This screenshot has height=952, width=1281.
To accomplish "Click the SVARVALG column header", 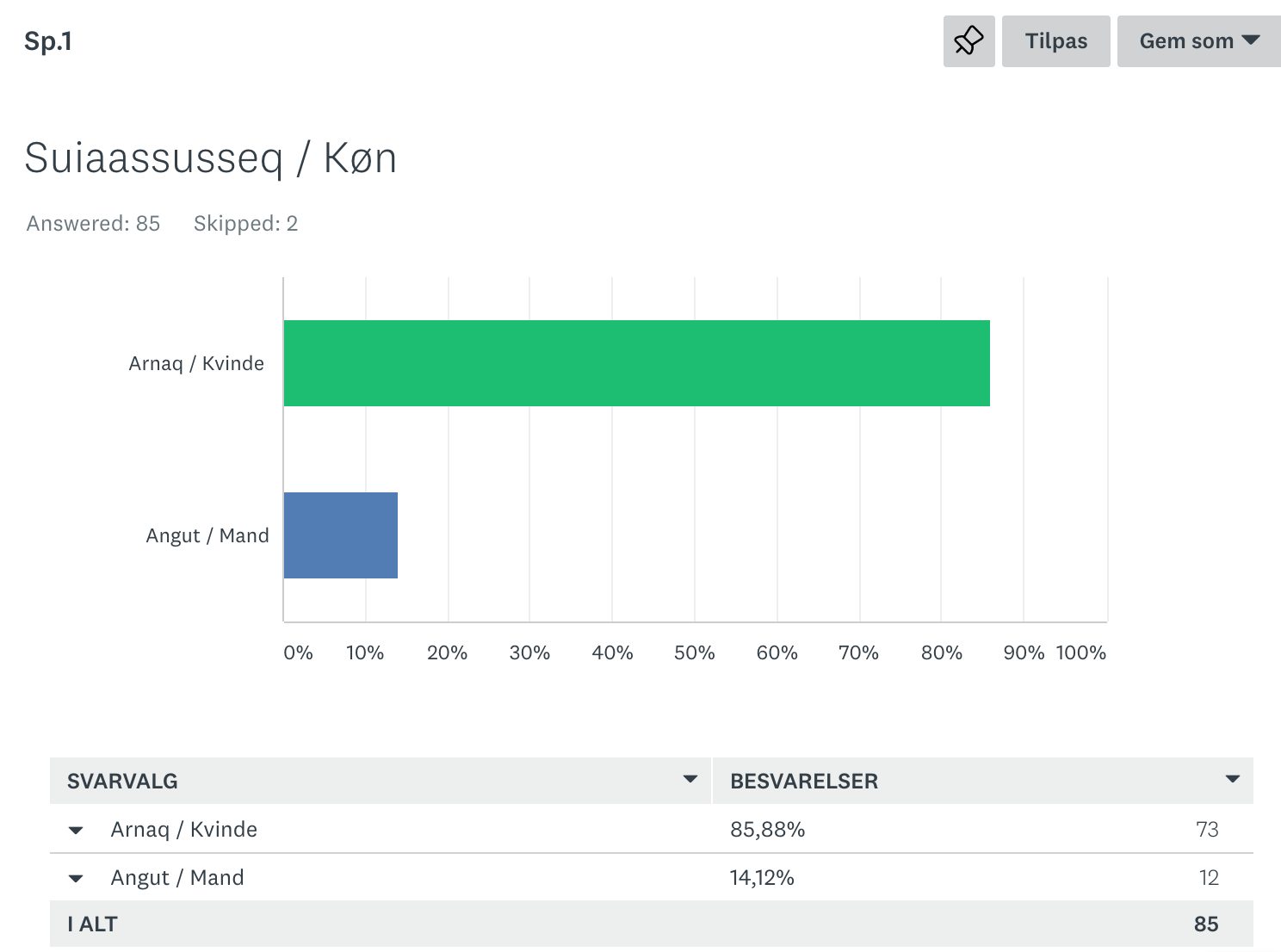I will tap(122, 782).
